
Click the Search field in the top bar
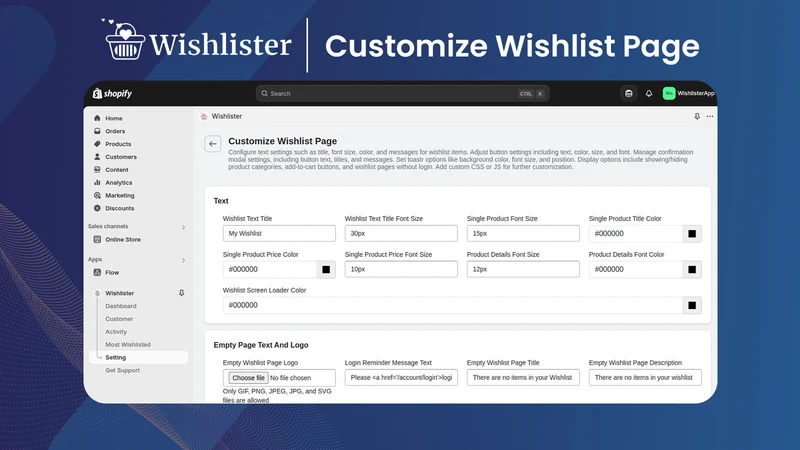[x=402, y=93]
